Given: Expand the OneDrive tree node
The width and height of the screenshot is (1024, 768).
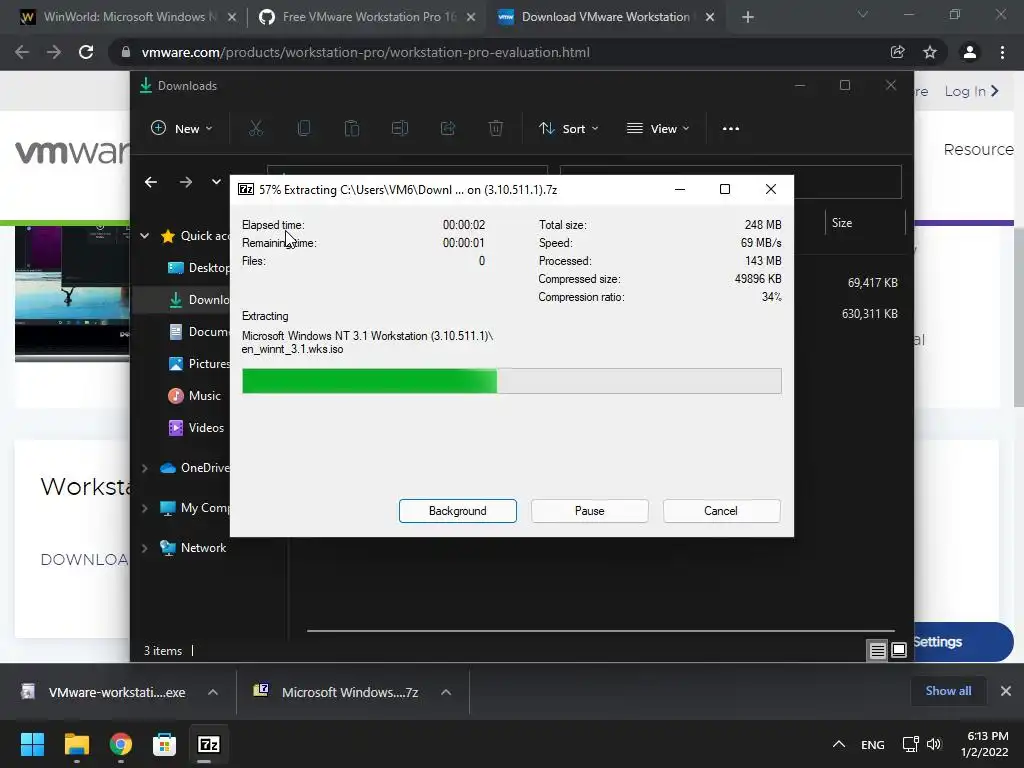Looking at the screenshot, I should [144, 468].
